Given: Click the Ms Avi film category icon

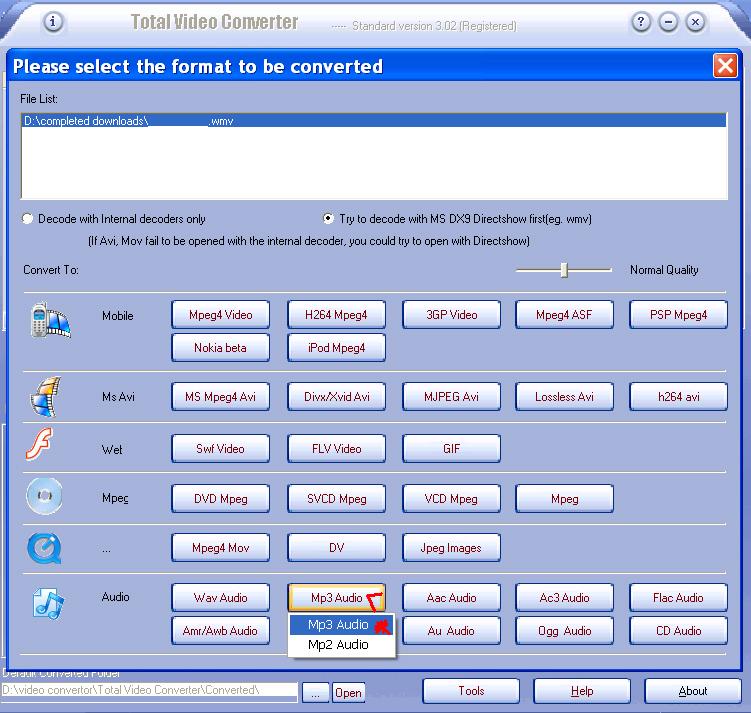Looking at the screenshot, I should tap(46, 396).
